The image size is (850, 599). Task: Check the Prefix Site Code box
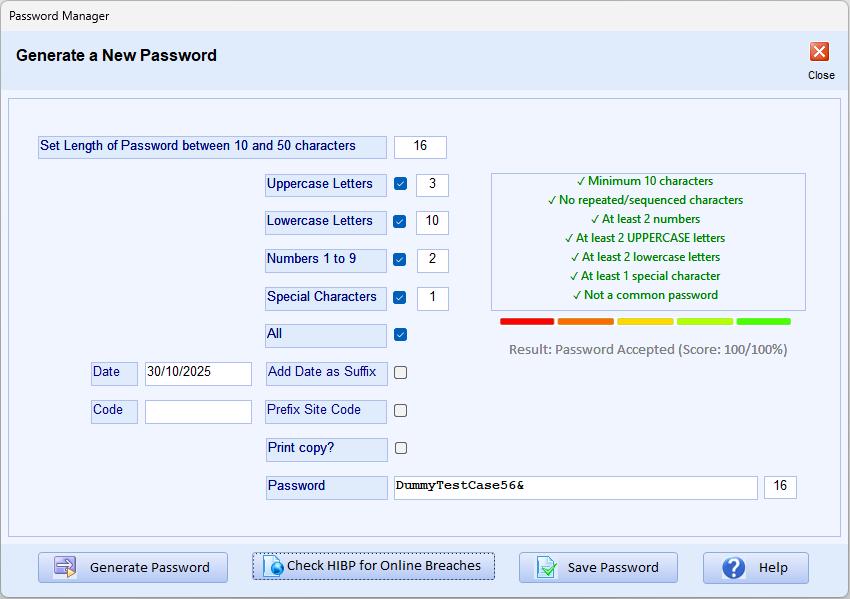(x=398, y=410)
